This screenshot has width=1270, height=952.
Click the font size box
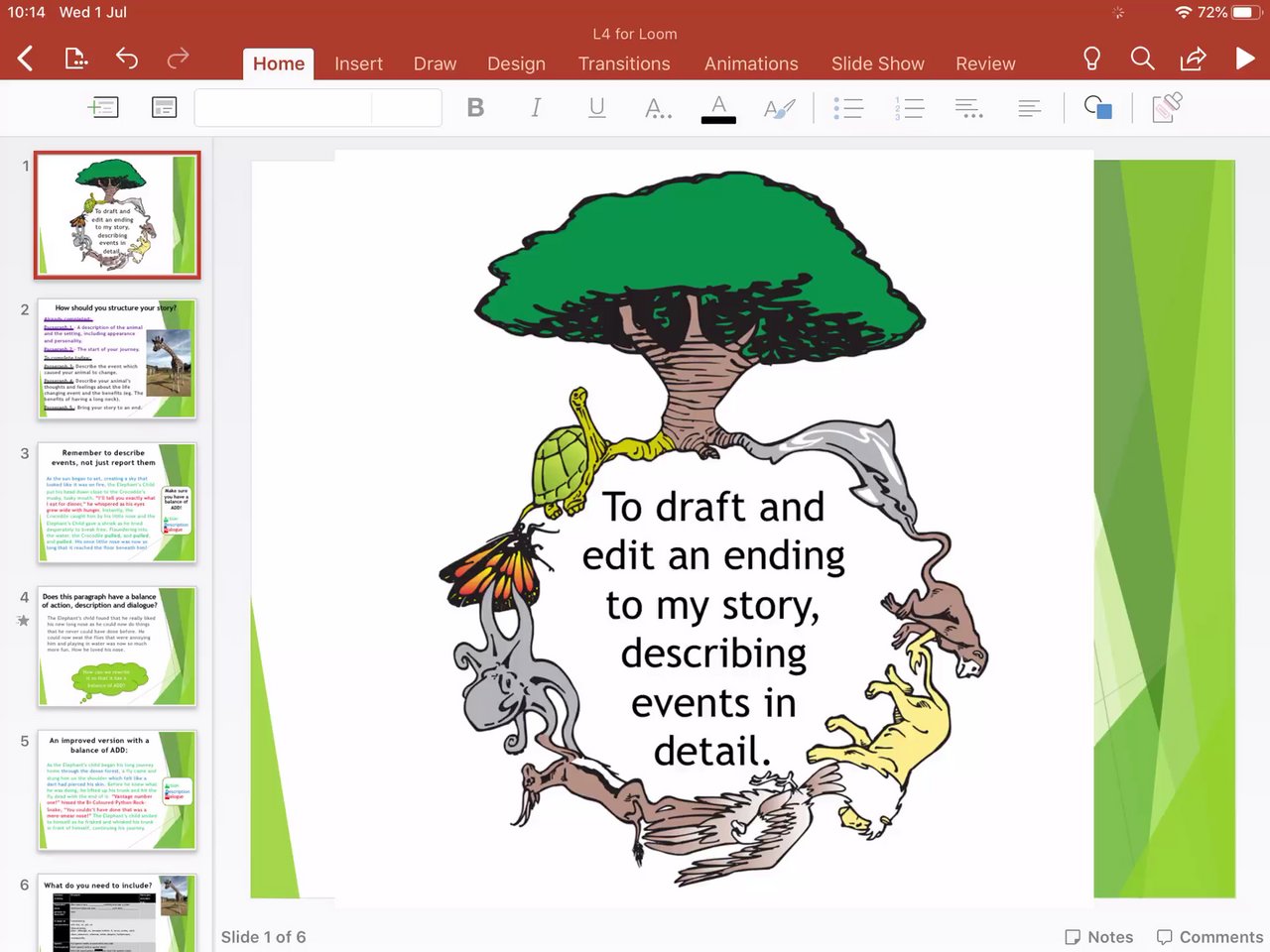[x=407, y=107]
